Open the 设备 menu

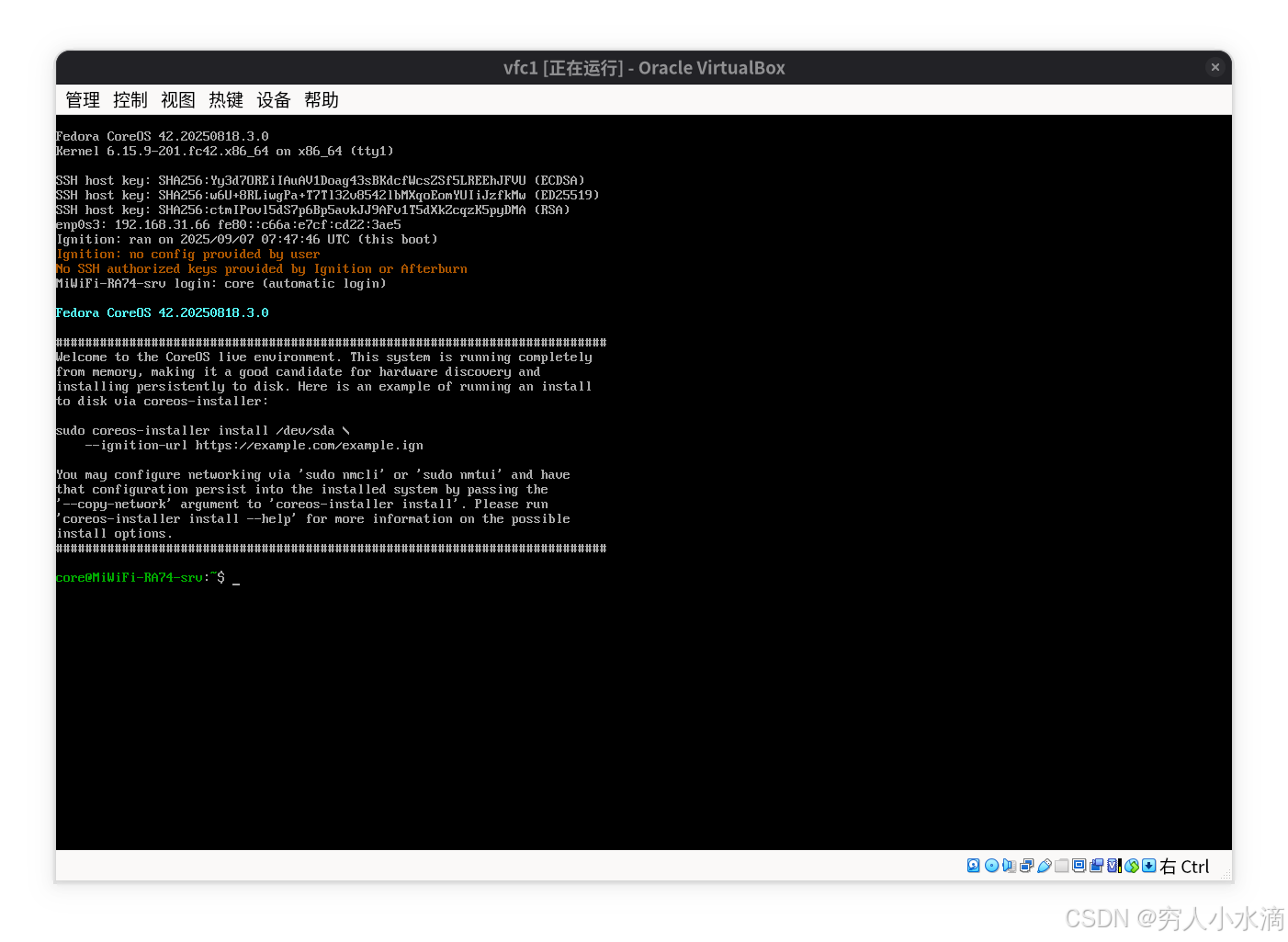(x=274, y=100)
